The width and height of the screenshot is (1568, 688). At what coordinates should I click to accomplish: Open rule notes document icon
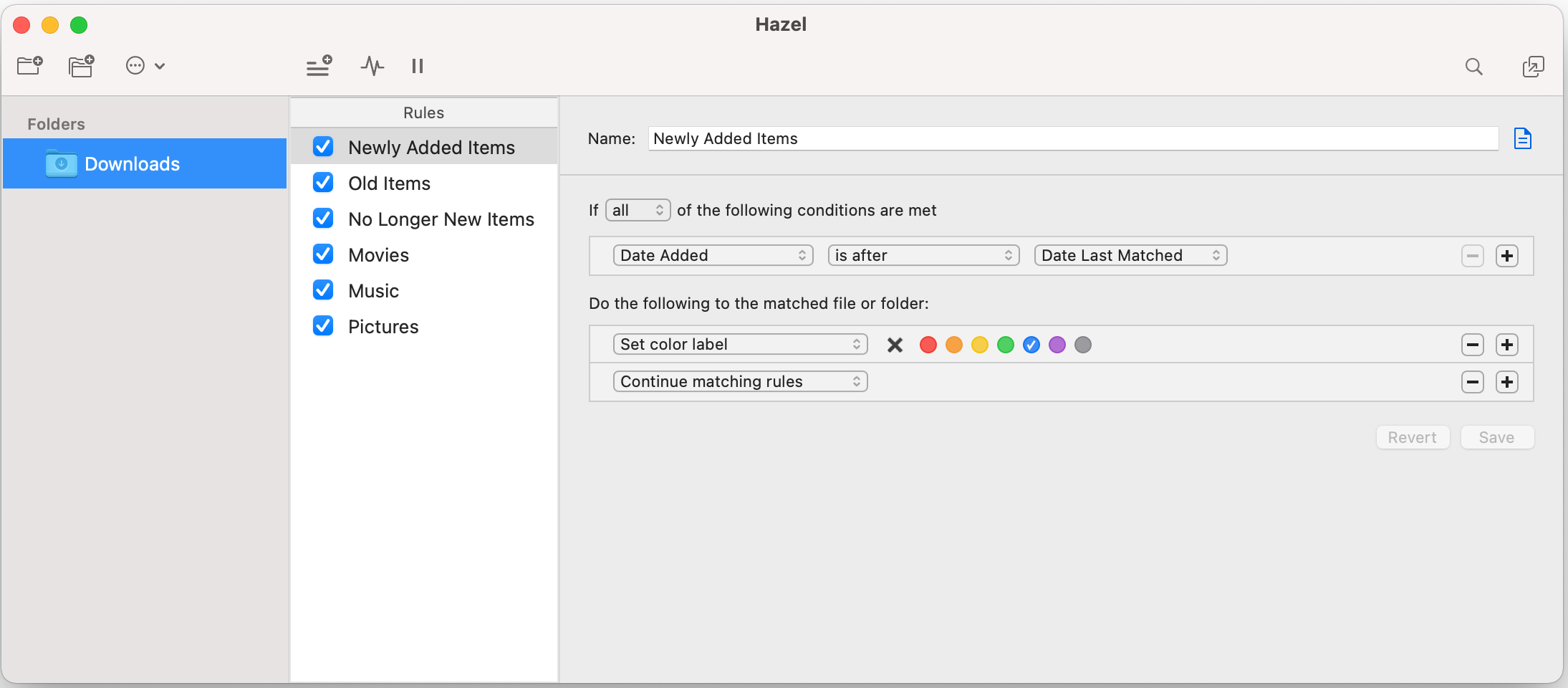pos(1523,138)
